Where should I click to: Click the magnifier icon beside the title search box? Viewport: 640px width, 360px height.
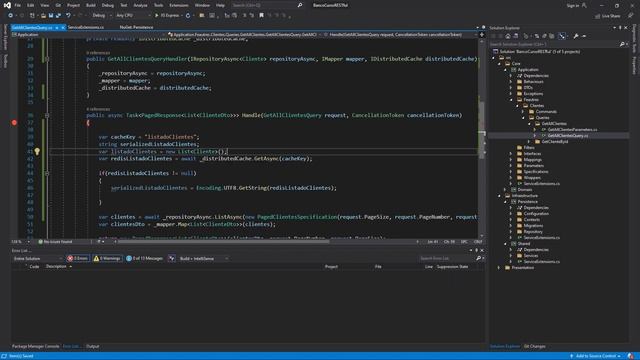(x=300, y=5)
